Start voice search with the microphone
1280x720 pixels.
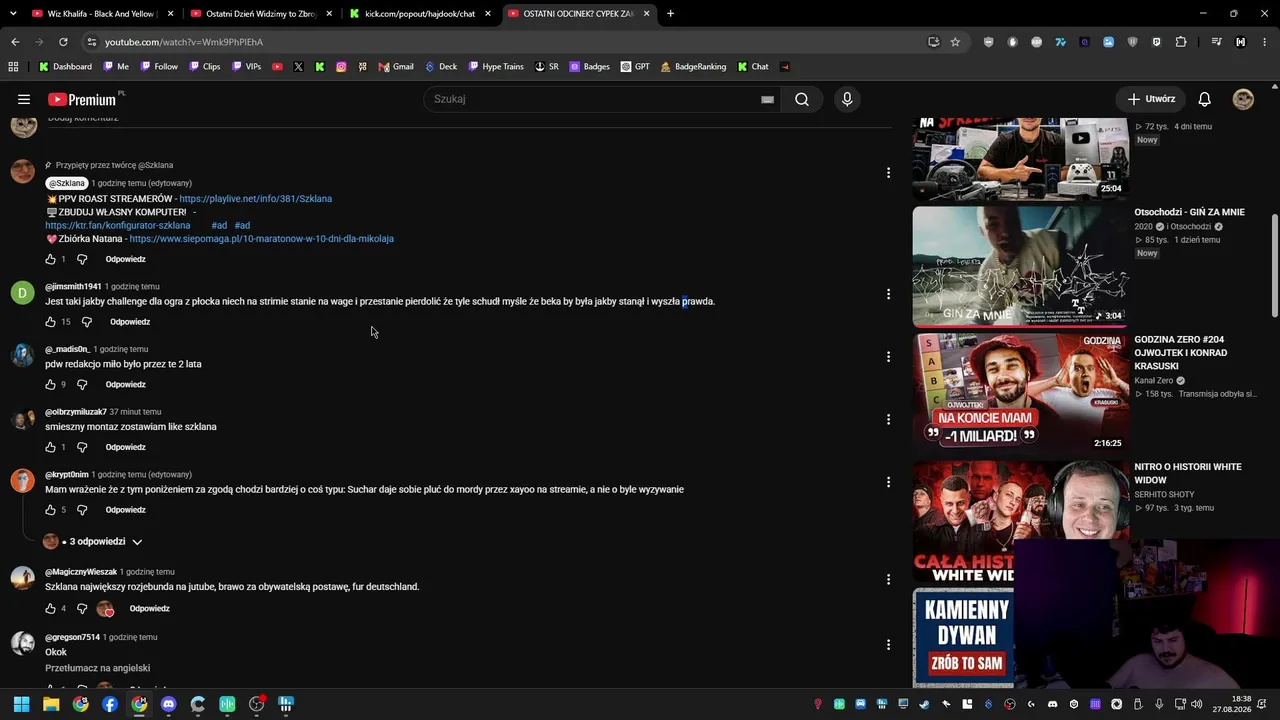[x=847, y=99]
